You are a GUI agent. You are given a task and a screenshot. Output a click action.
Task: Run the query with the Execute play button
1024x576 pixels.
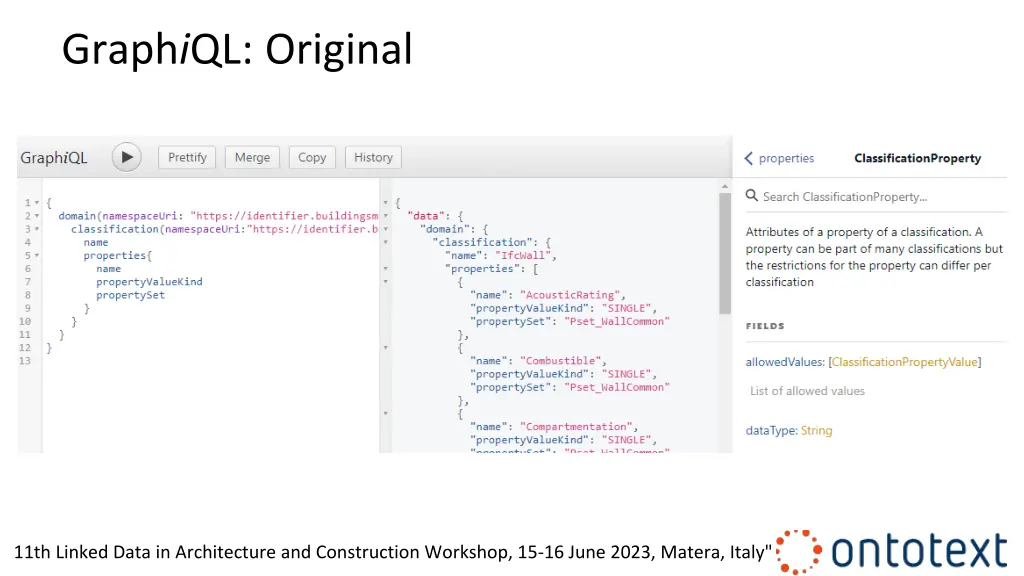[127, 157]
